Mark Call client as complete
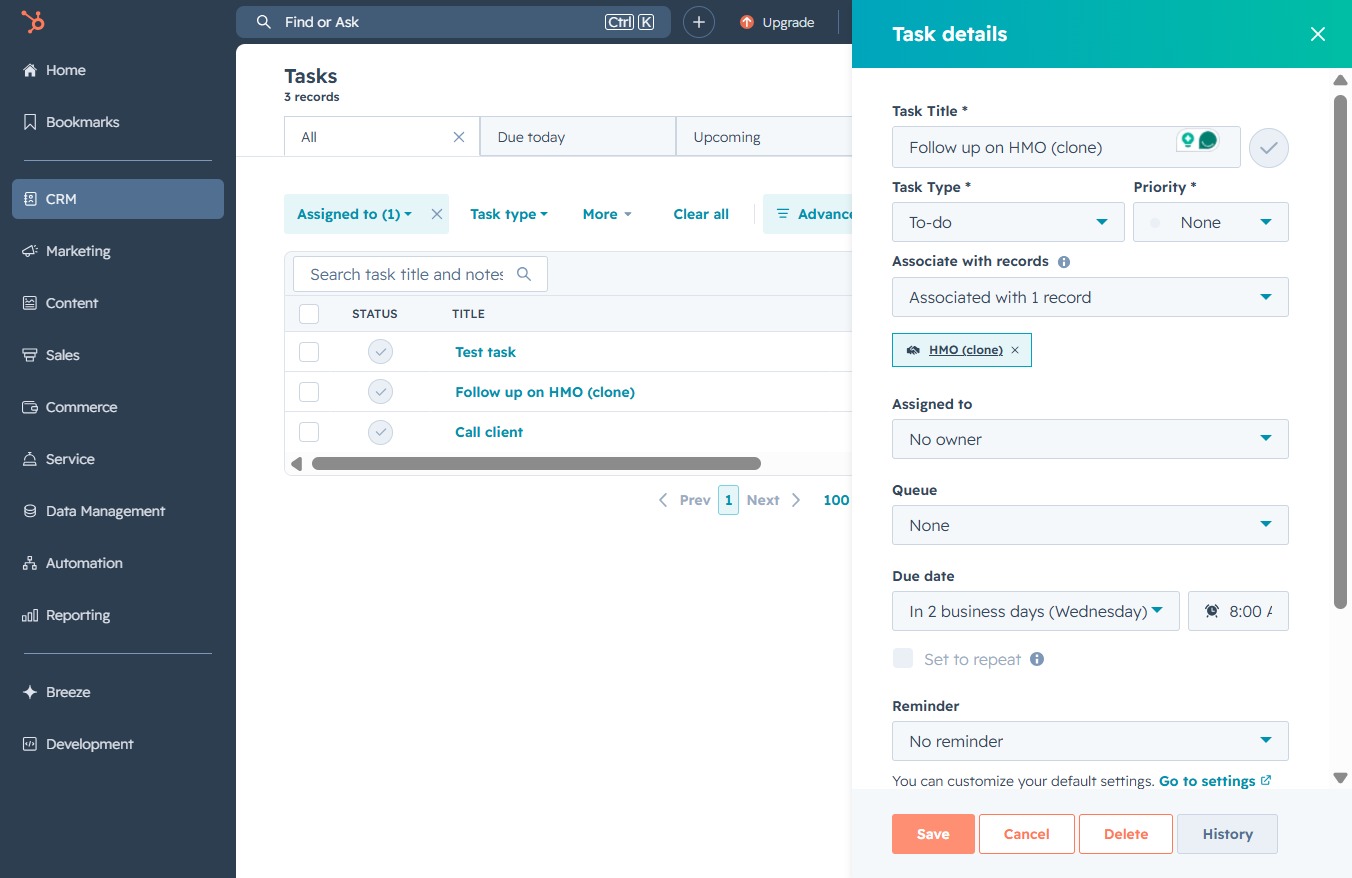1352x878 pixels. click(380, 432)
